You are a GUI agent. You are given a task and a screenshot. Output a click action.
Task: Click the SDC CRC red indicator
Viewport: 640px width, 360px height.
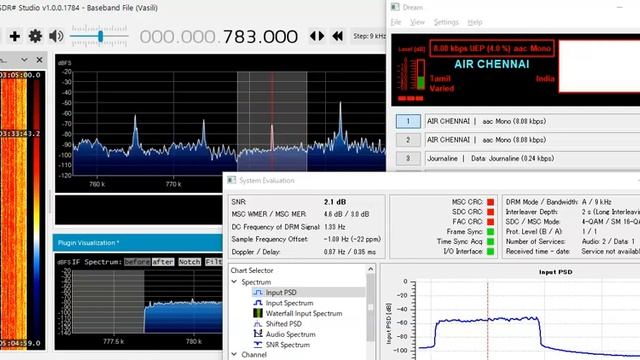click(491, 212)
